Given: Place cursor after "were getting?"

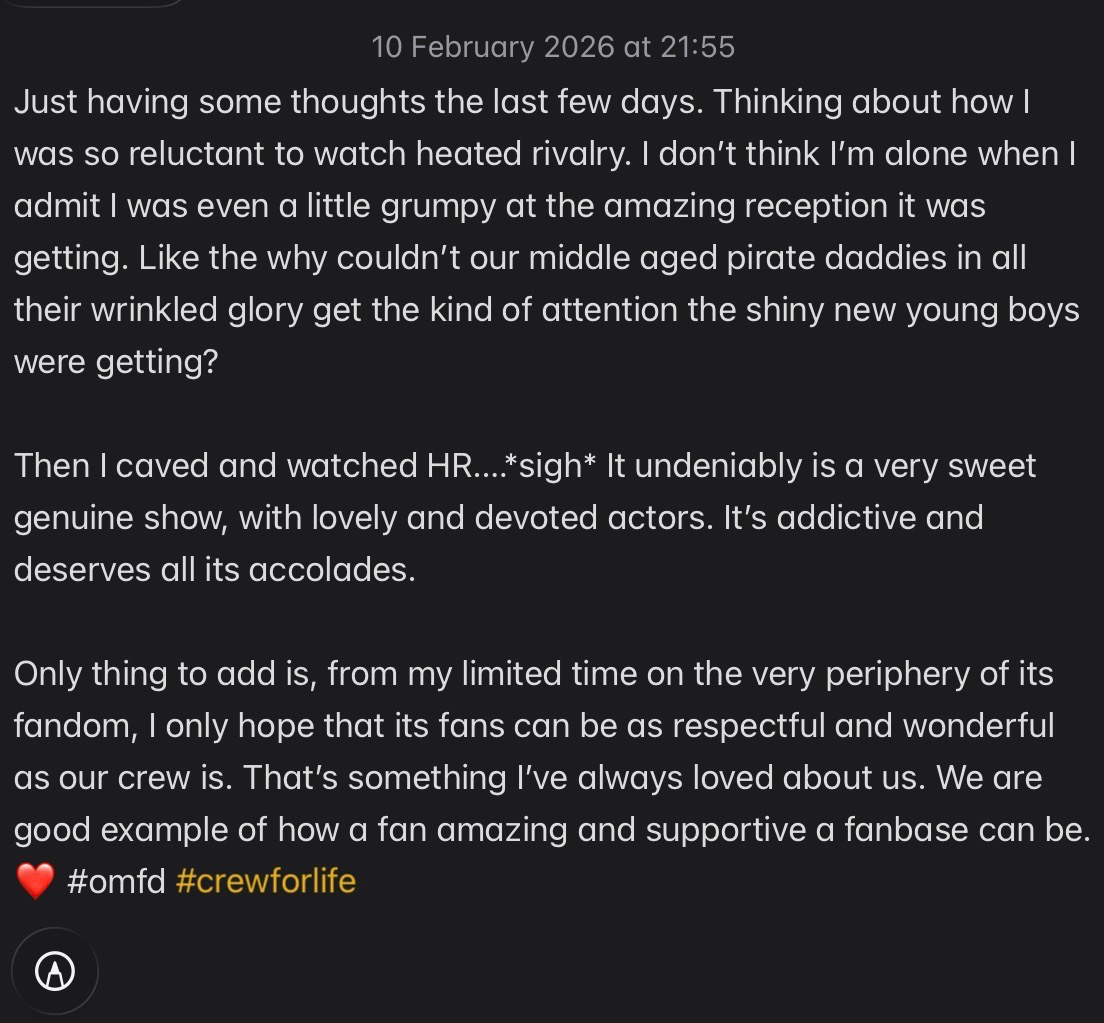Looking at the screenshot, I should point(219,362).
